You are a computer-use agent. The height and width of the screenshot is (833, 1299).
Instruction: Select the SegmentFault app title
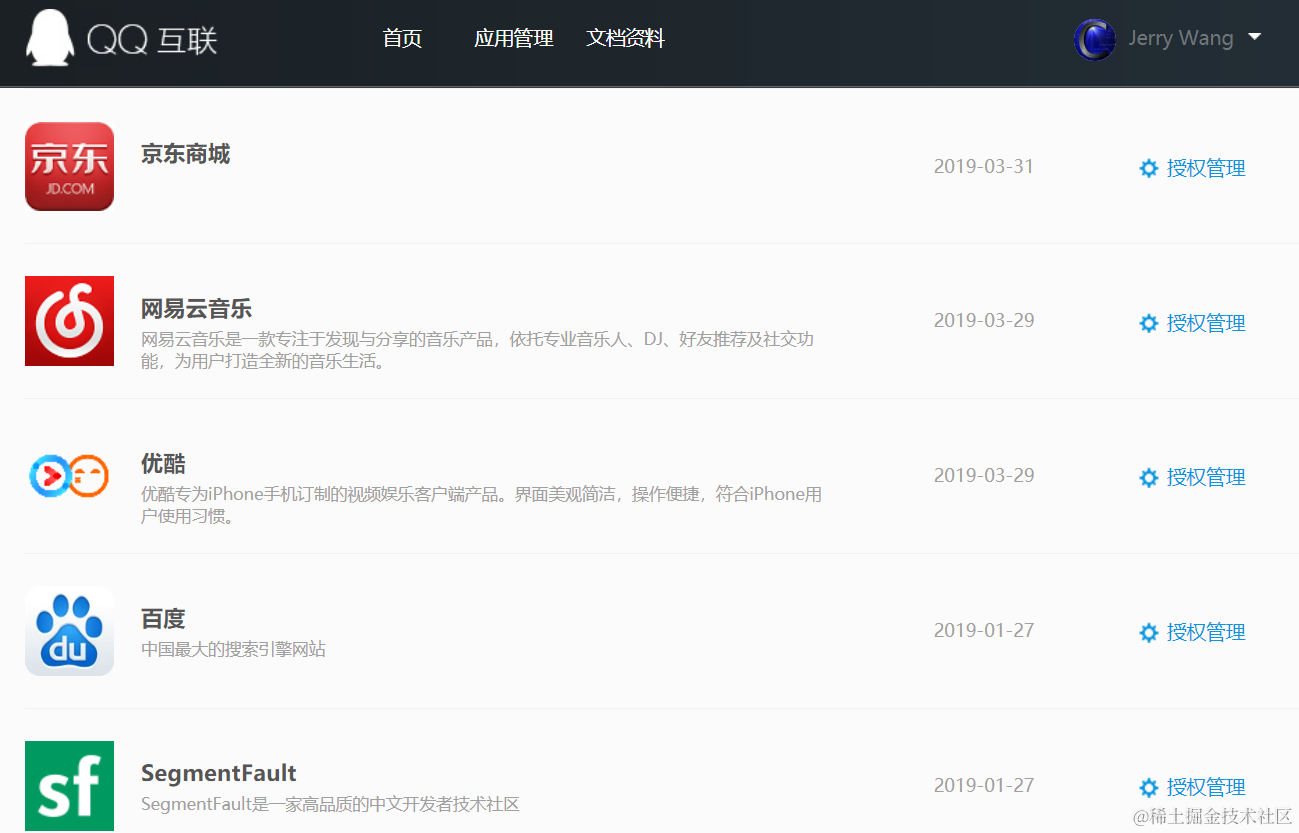click(219, 773)
